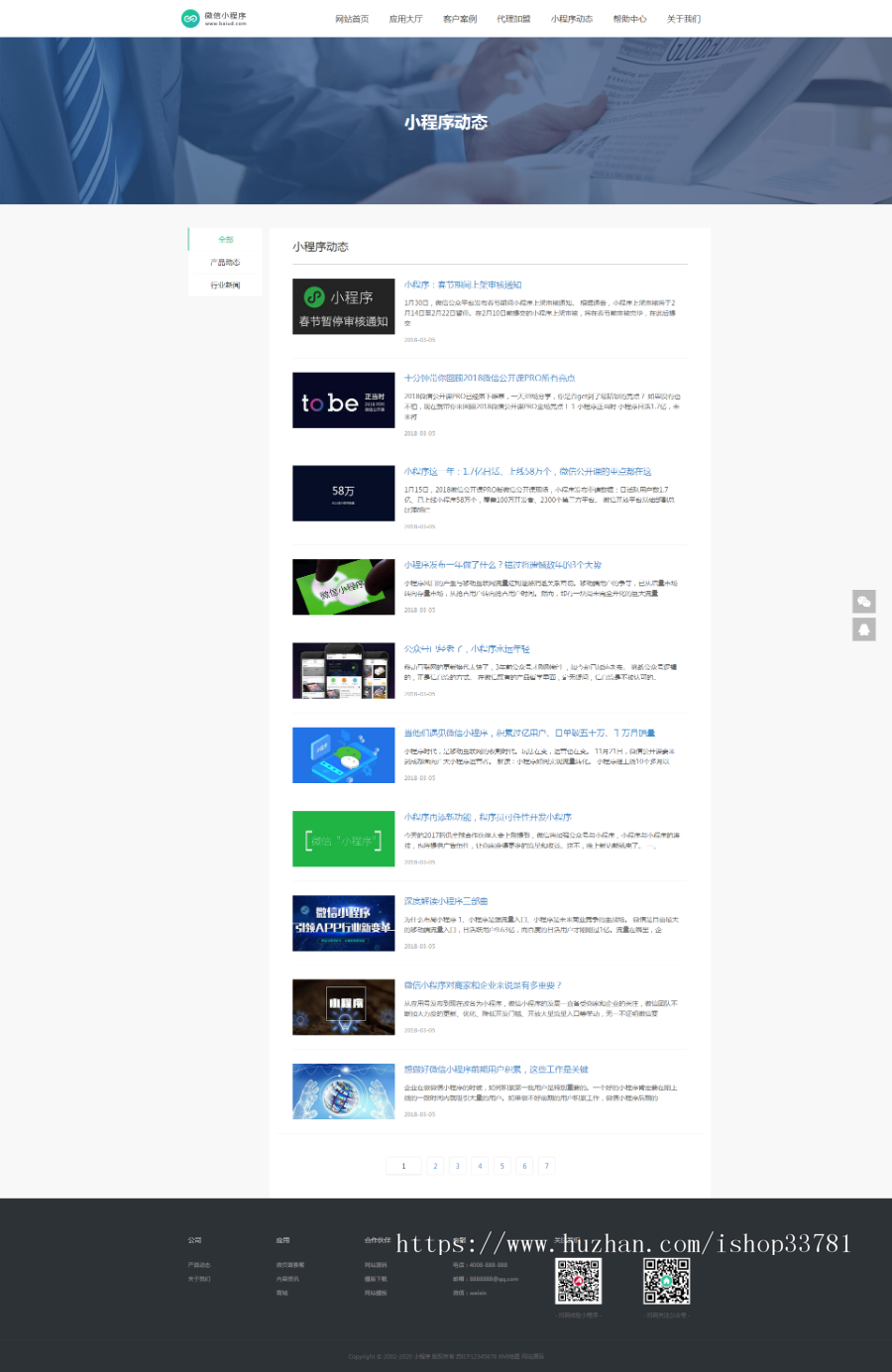Open 客户案例 navigation item

(460, 19)
